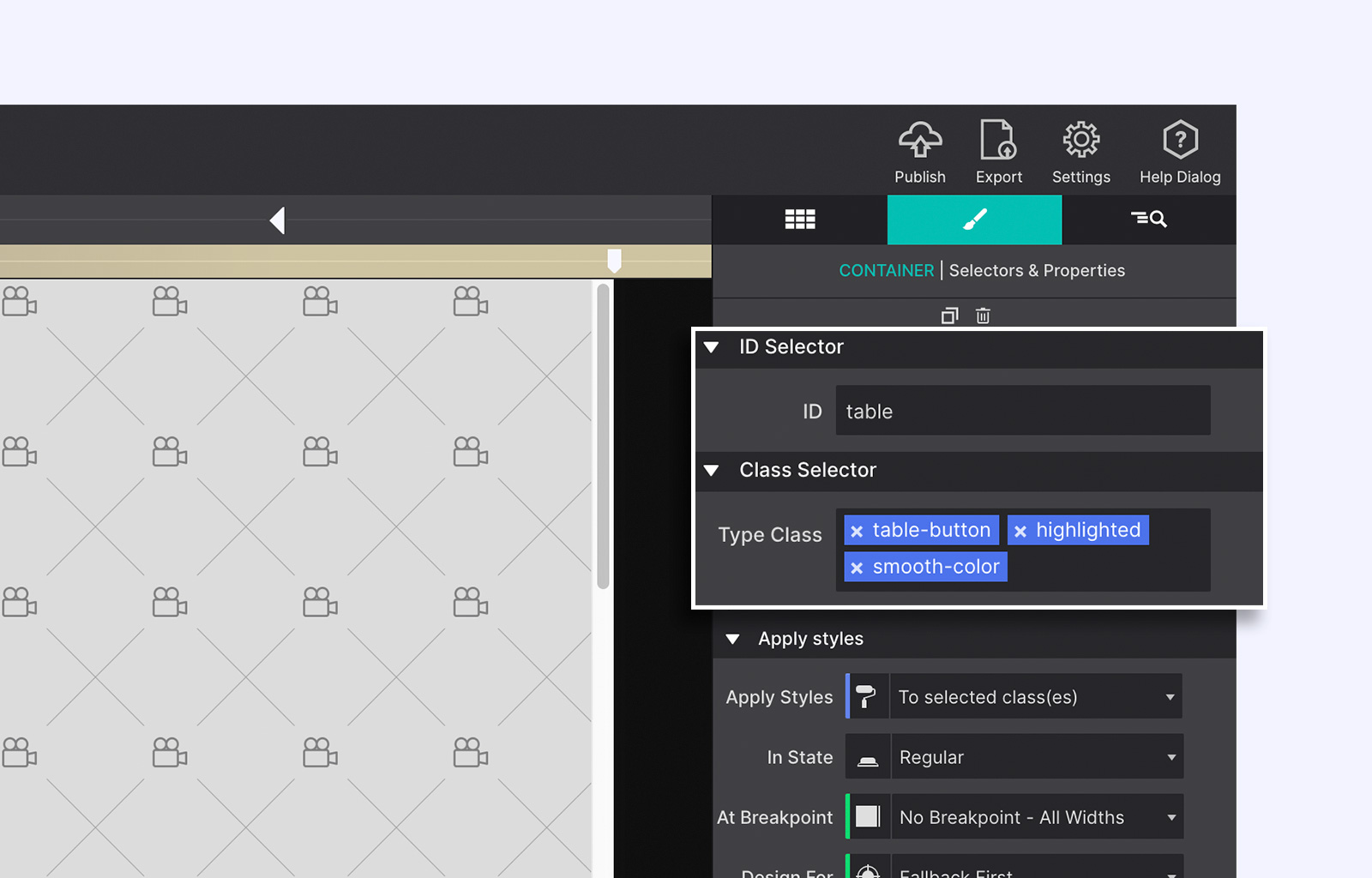Click the left-pointing arrow on ruler
Viewport: 1372px width, 878px height.
click(x=277, y=220)
